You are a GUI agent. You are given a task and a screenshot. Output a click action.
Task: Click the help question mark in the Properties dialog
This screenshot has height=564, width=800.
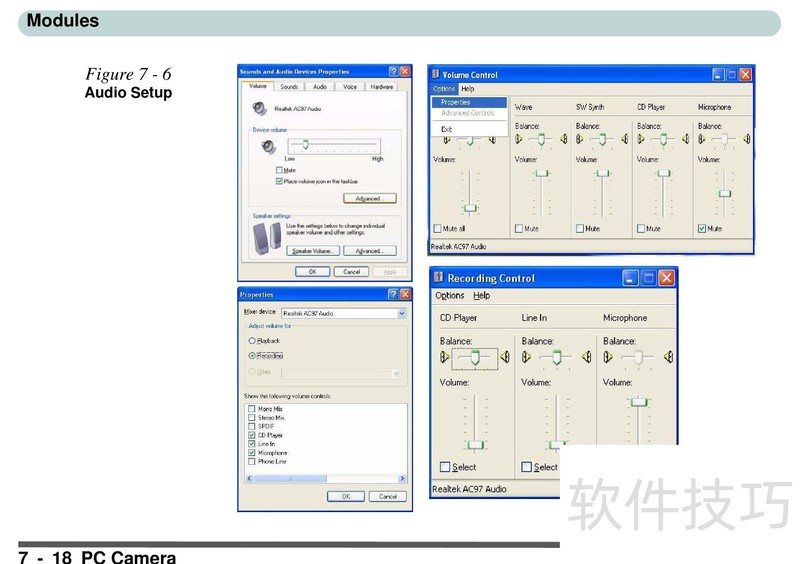coord(392,294)
